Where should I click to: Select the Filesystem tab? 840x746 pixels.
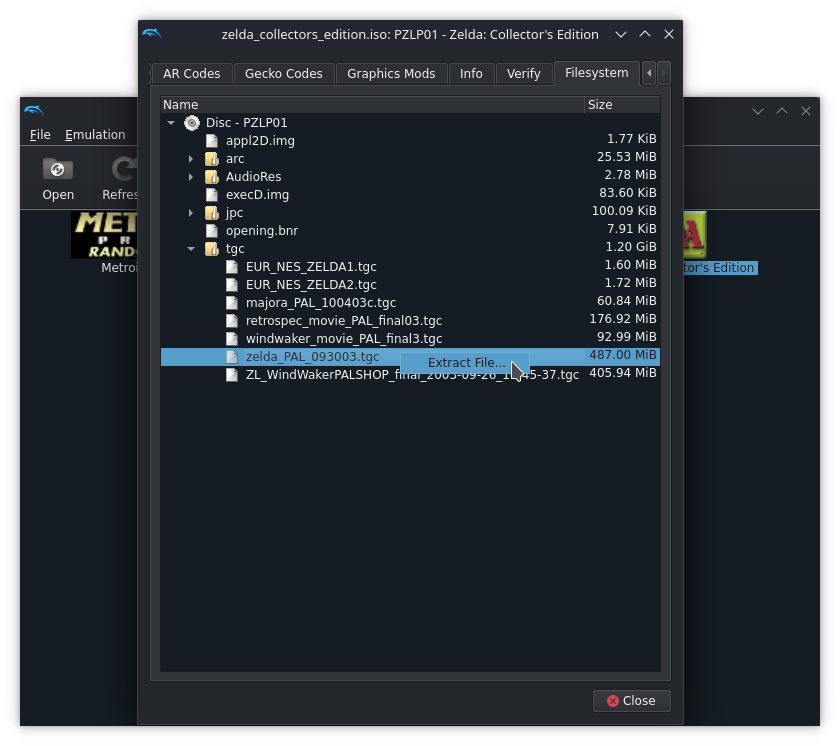tap(596, 72)
